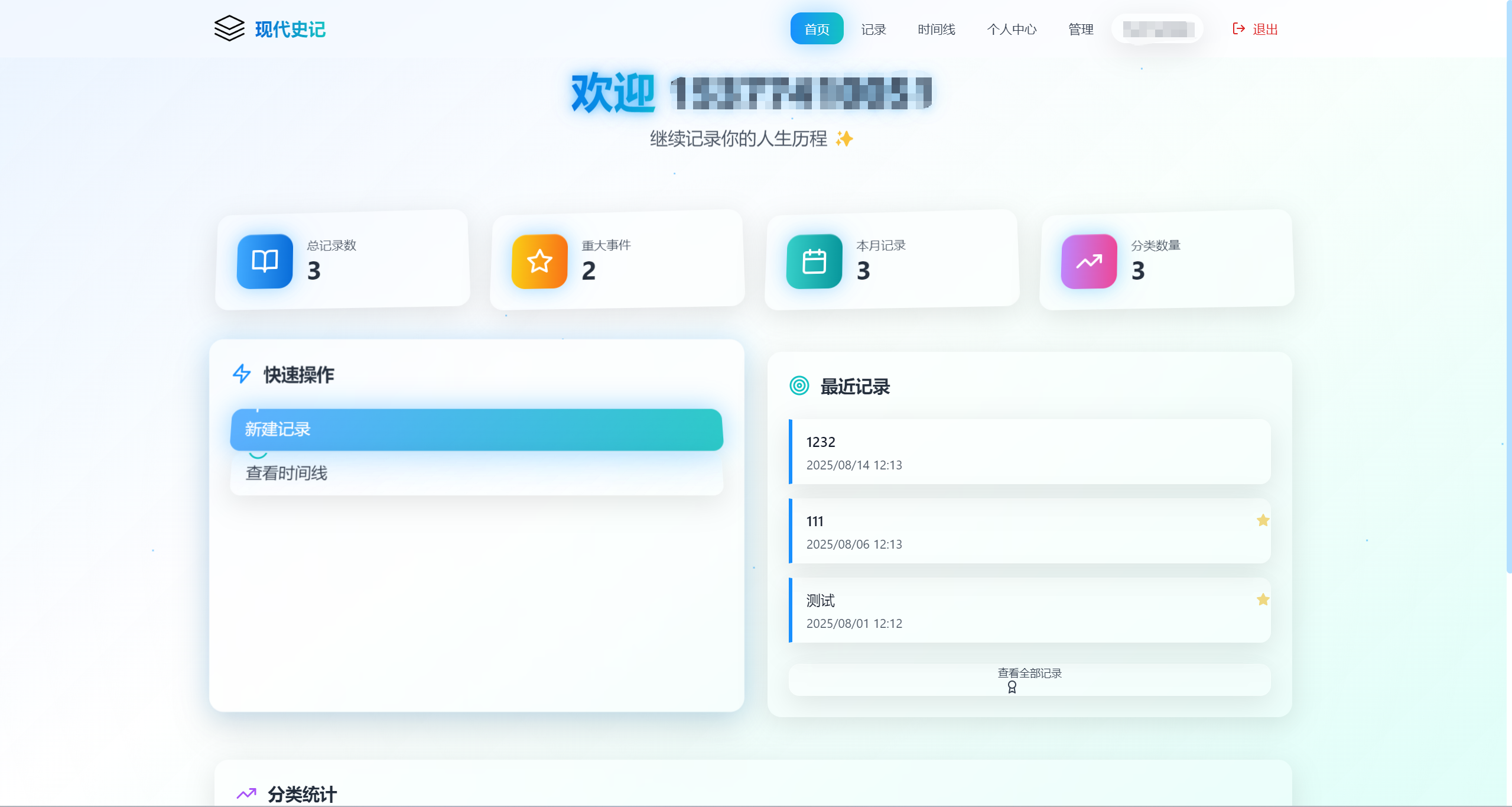Click the target icon beside recent records
The width and height of the screenshot is (1512, 807).
[x=799, y=385]
